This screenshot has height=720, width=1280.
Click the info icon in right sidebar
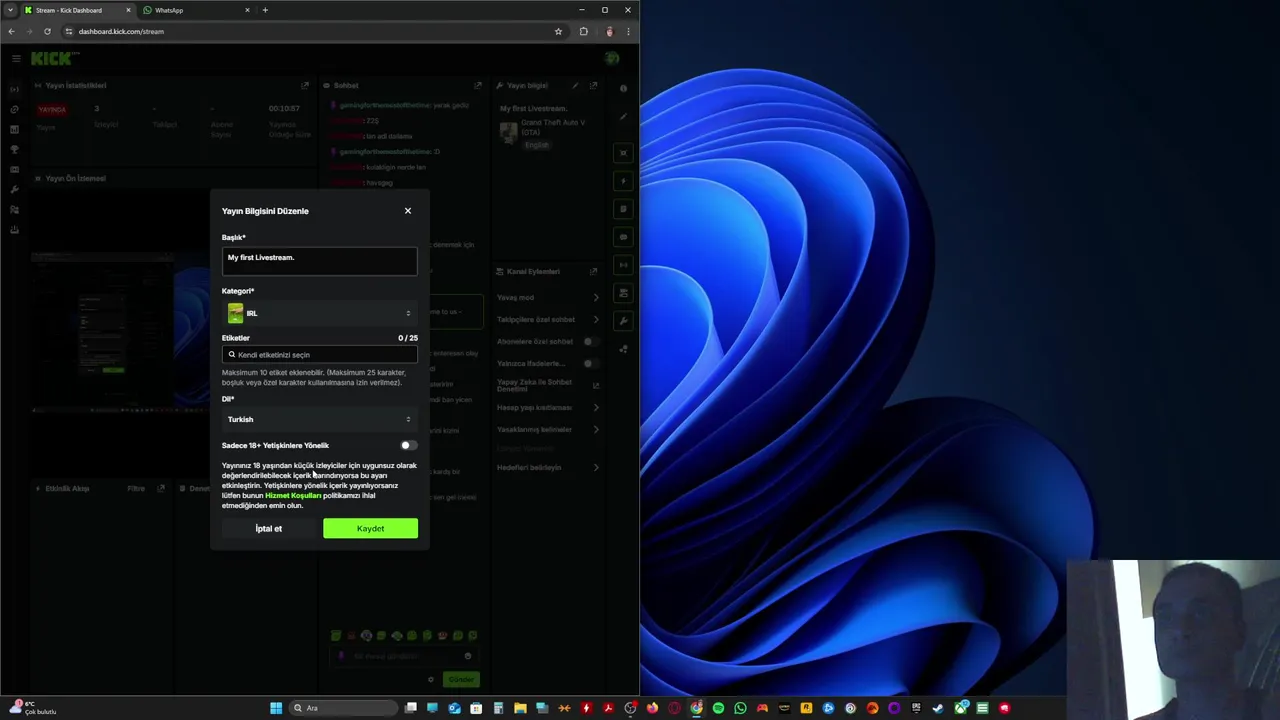[623, 88]
